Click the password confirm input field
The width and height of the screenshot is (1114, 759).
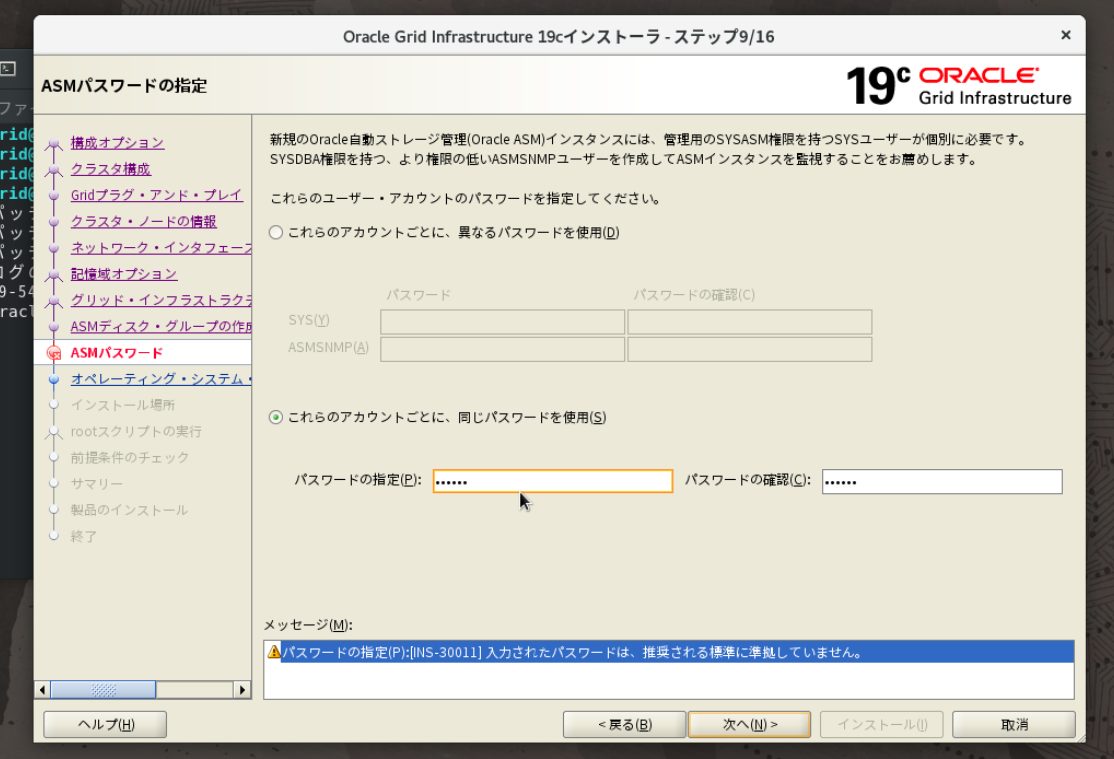tap(942, 481)
